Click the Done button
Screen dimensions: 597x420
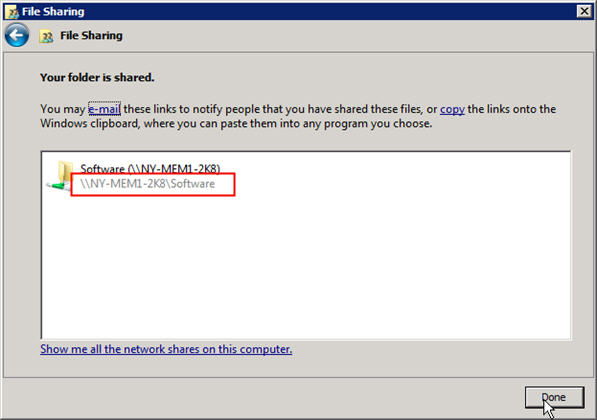554,398
